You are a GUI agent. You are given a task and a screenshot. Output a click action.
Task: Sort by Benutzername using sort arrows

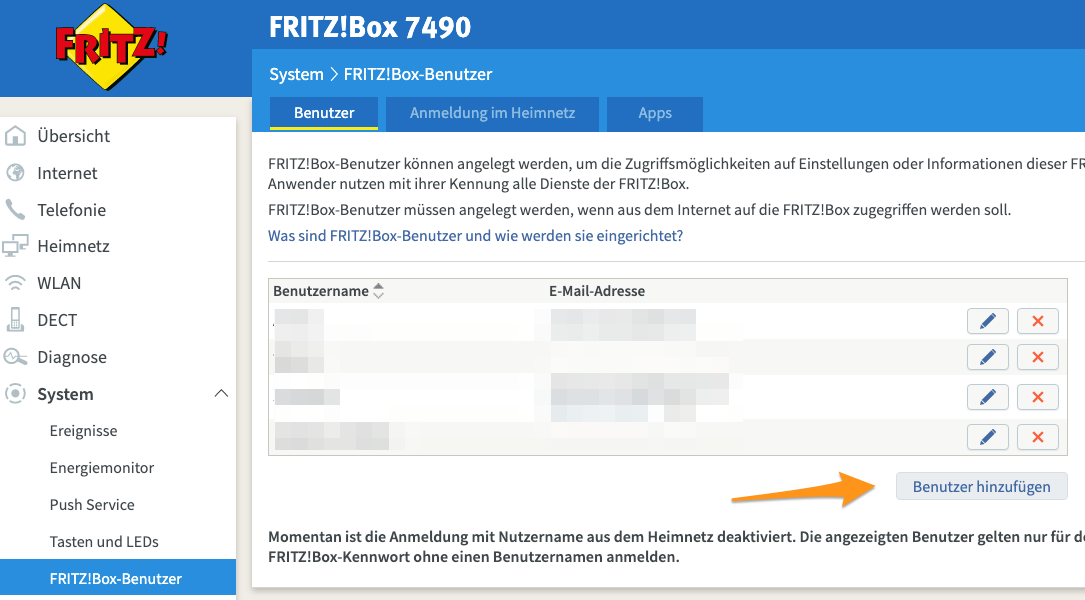[x=379, y=291]
